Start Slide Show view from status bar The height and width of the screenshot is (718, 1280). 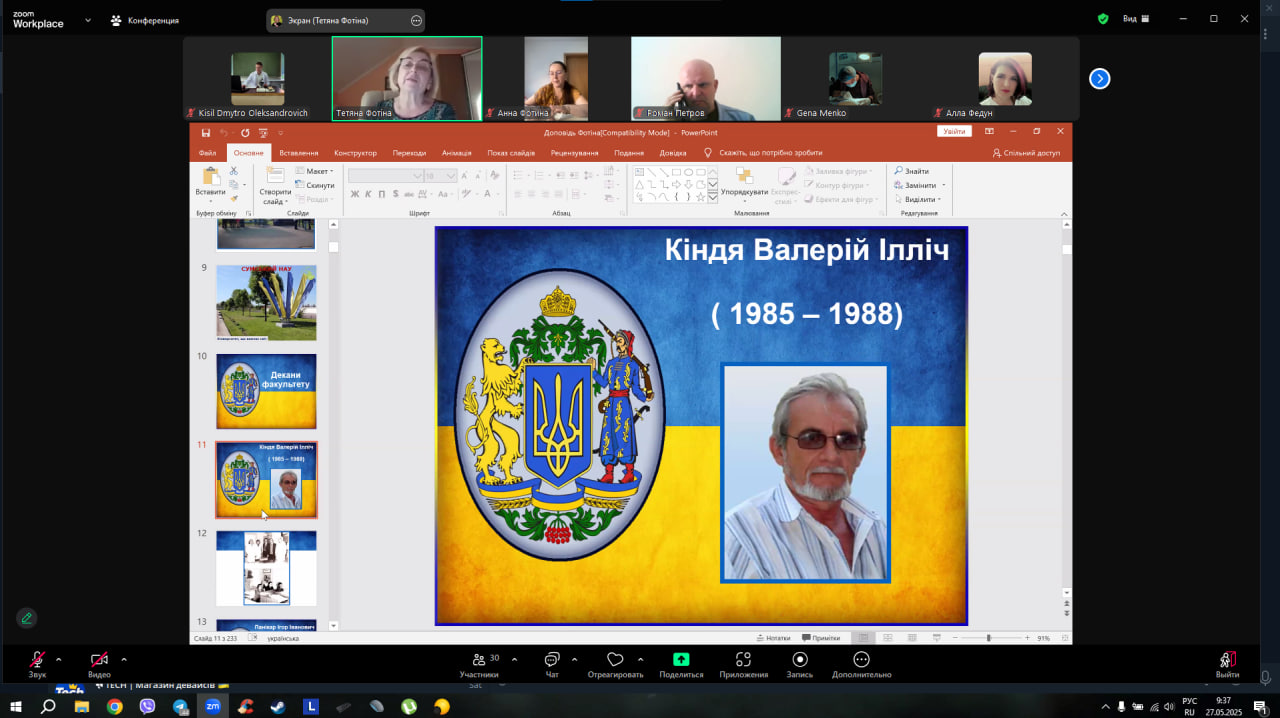[x=938, y=638]
